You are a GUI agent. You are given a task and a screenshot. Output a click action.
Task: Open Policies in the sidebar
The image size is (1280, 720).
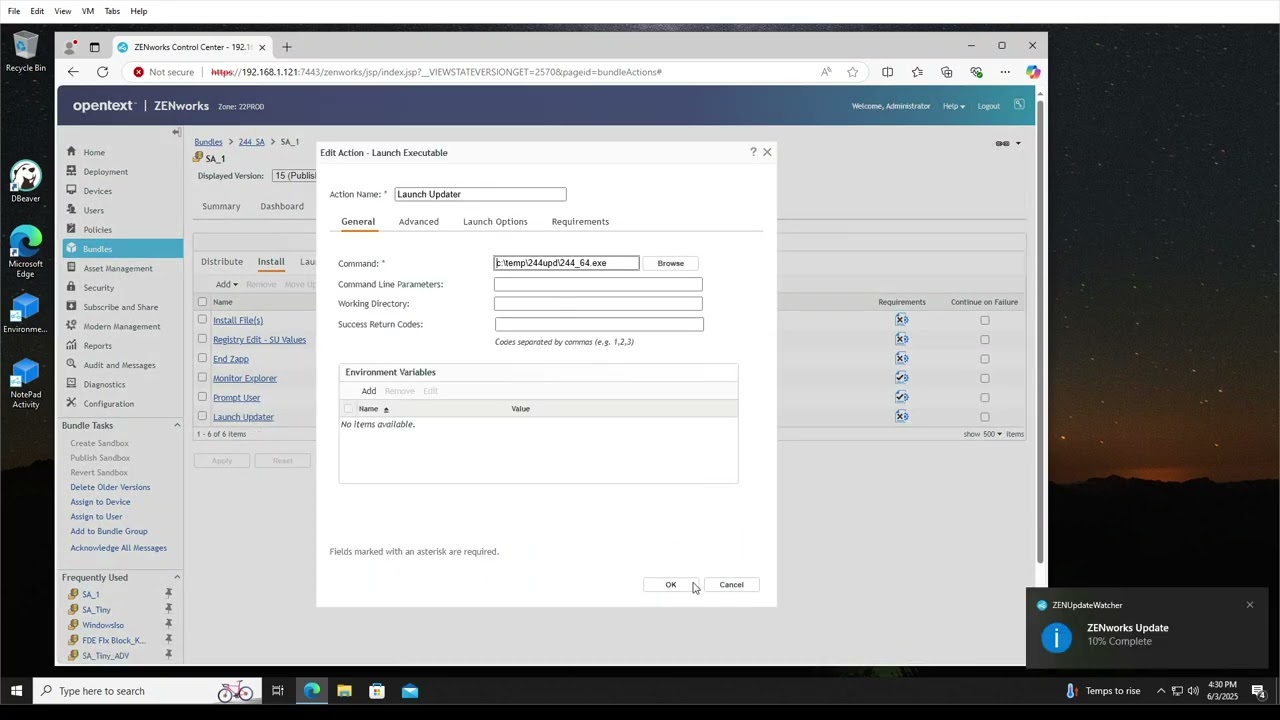pyautogui.click(x=97, y=230)
